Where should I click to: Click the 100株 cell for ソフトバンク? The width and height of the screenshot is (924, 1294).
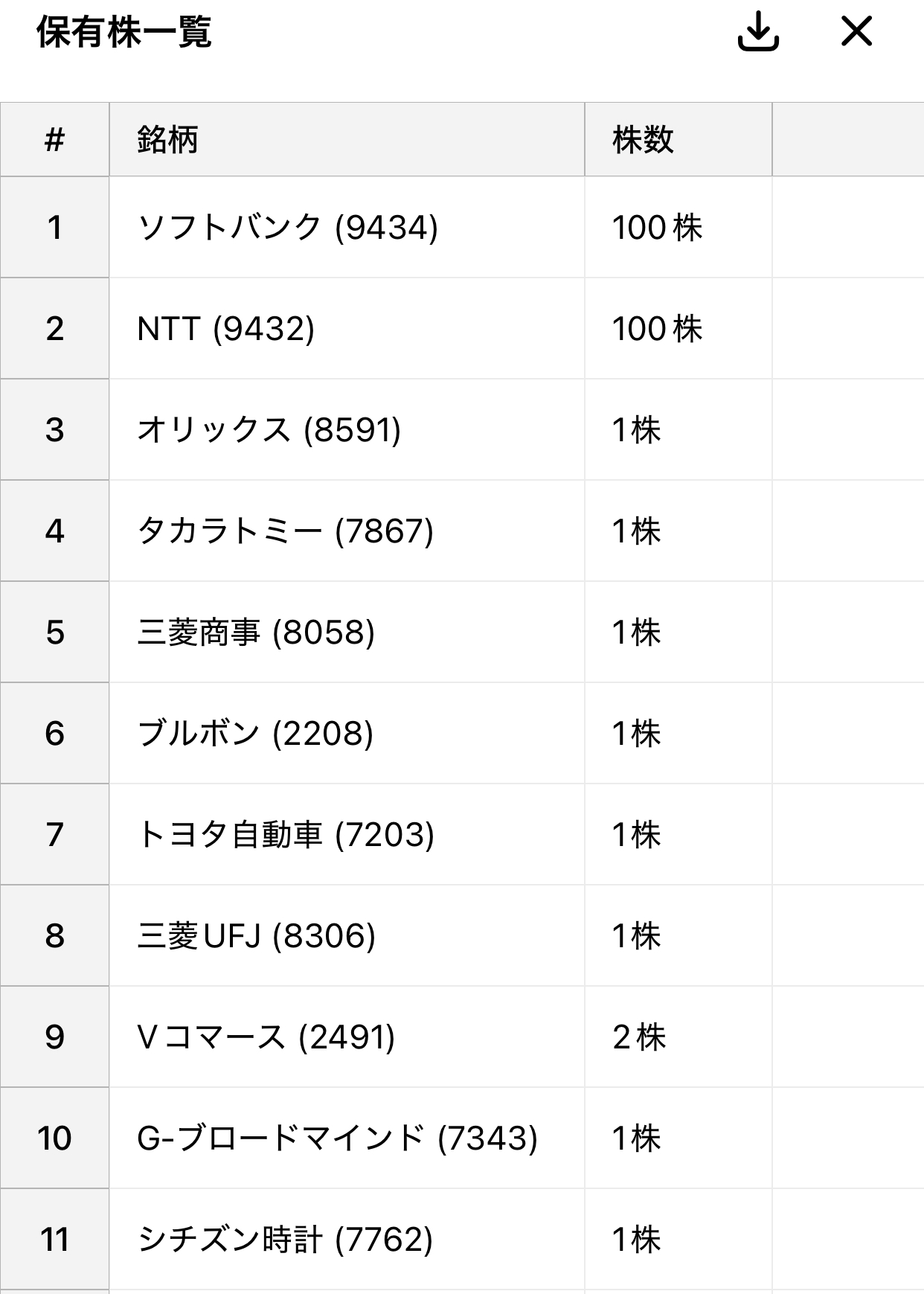(678, 227)
